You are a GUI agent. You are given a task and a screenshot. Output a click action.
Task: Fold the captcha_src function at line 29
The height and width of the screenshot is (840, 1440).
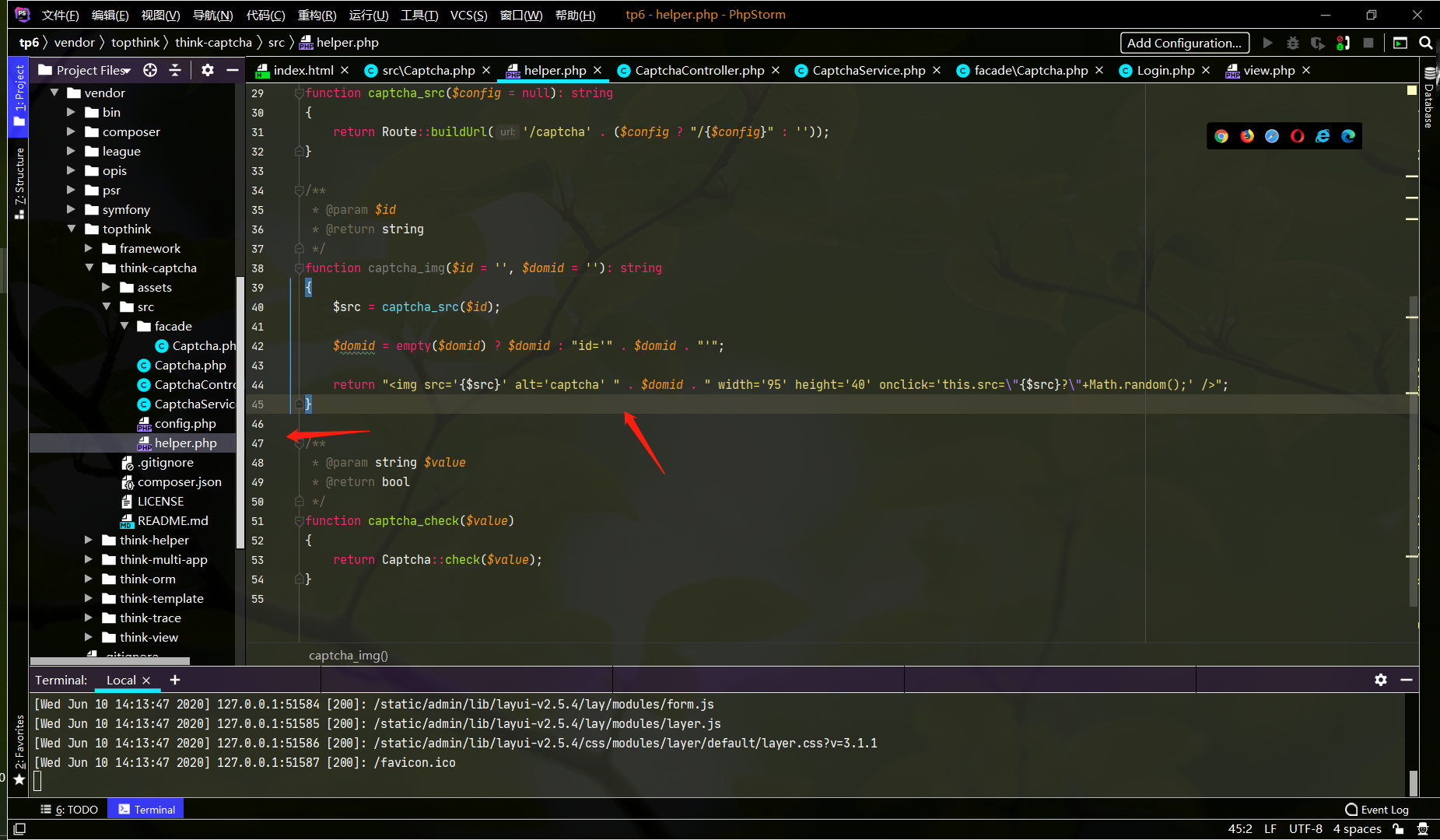(299, 93)
